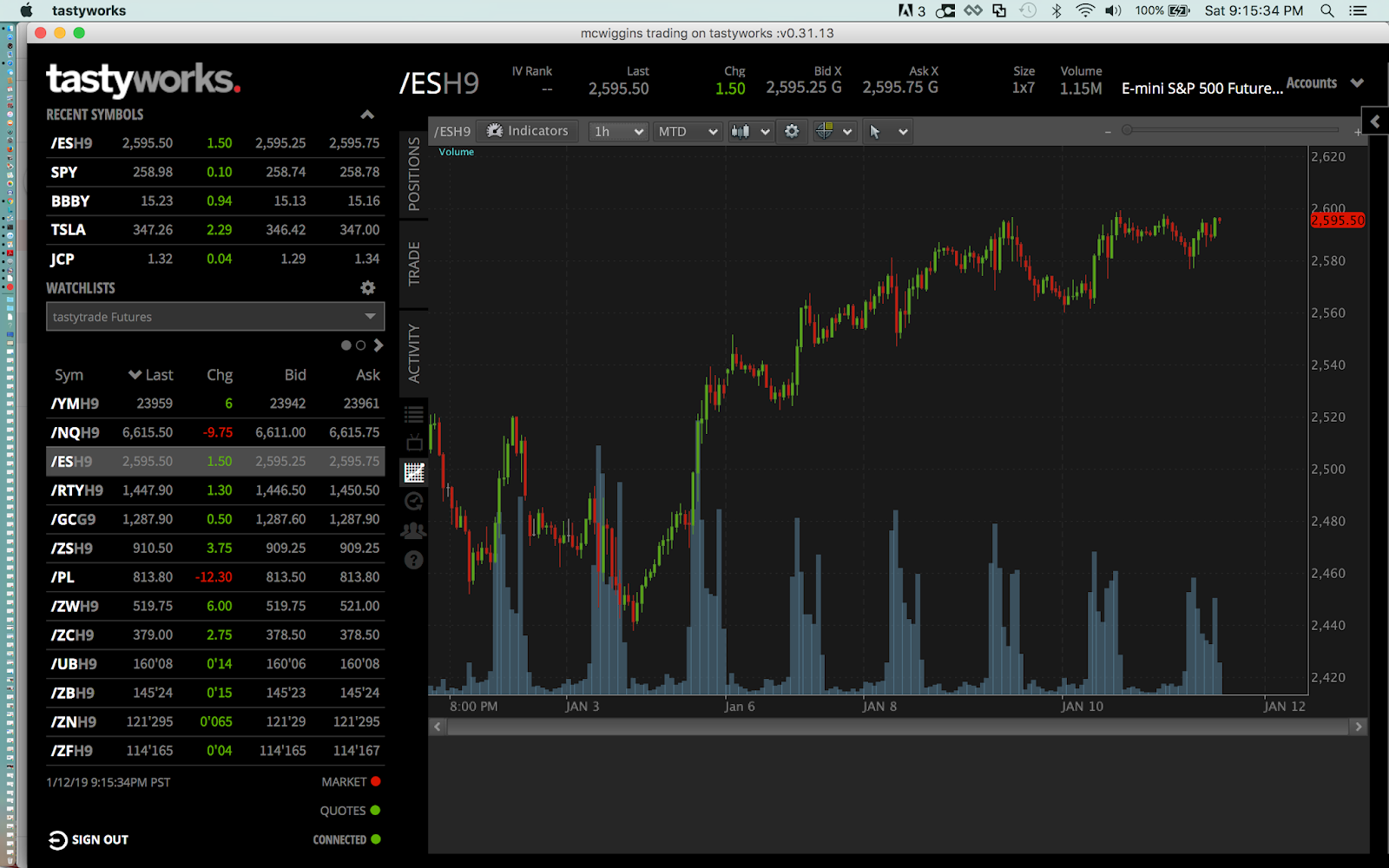
Task: Click the Bid column header
Action: [x=295, y=375]
